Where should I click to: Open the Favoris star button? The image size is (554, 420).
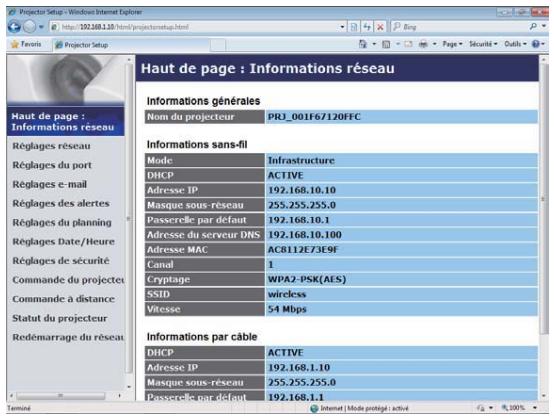(26, 44)
